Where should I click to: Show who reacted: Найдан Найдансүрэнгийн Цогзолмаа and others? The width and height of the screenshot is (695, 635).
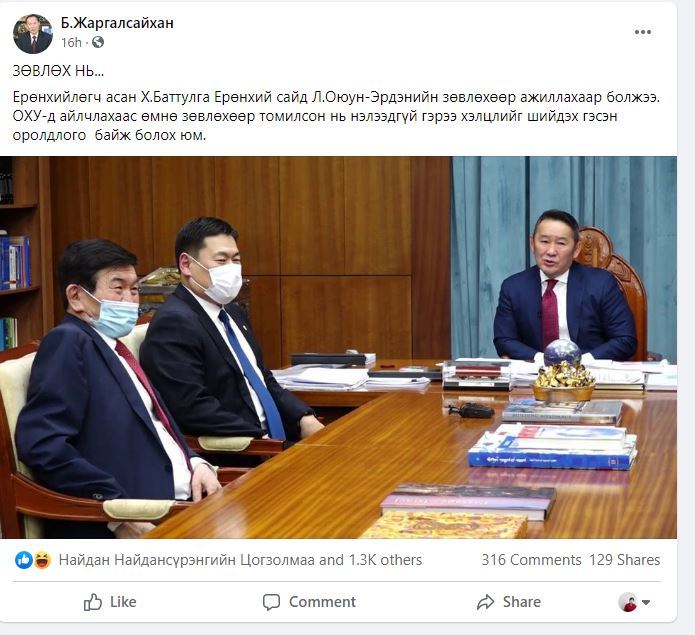(x=240, y=560)
